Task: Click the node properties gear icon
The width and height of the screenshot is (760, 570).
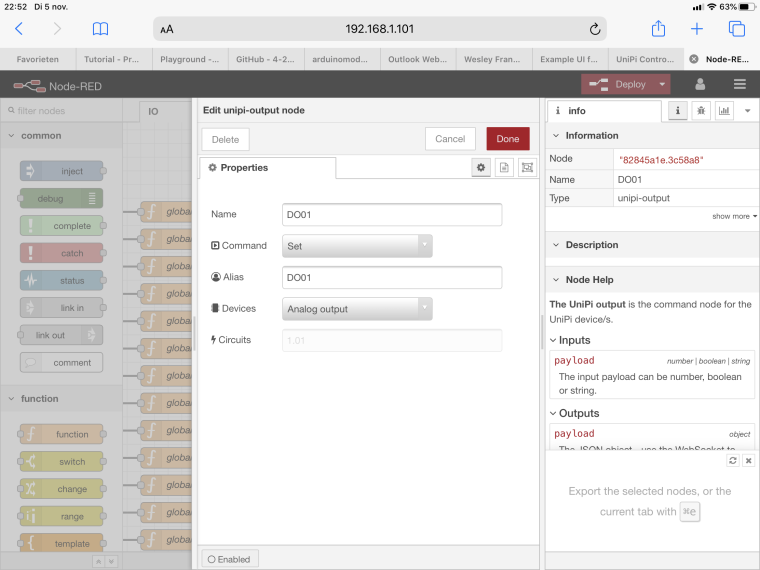Action: 481,168
